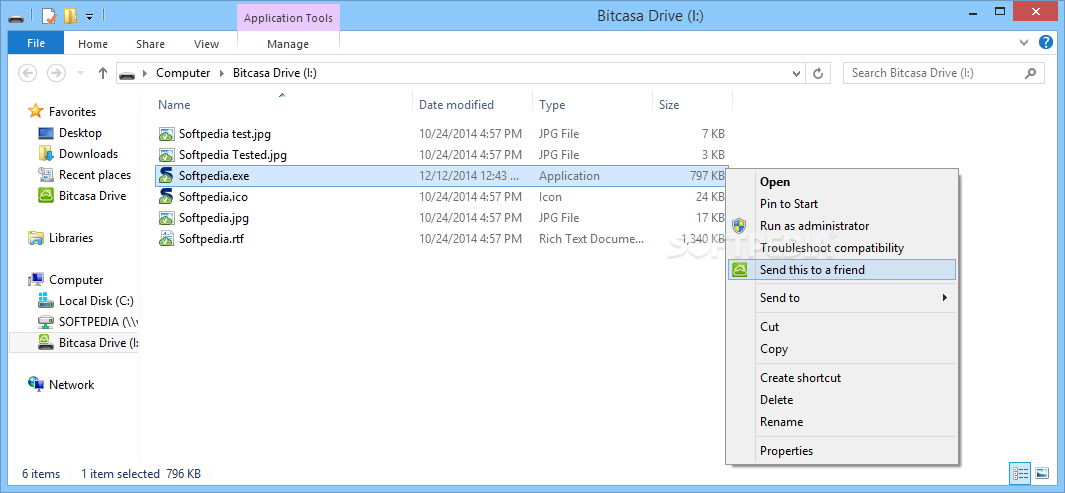
Task: Click the green Bitcasa Drive icon in Favorites
Action: pyautogui.click(x=46, y=196)
